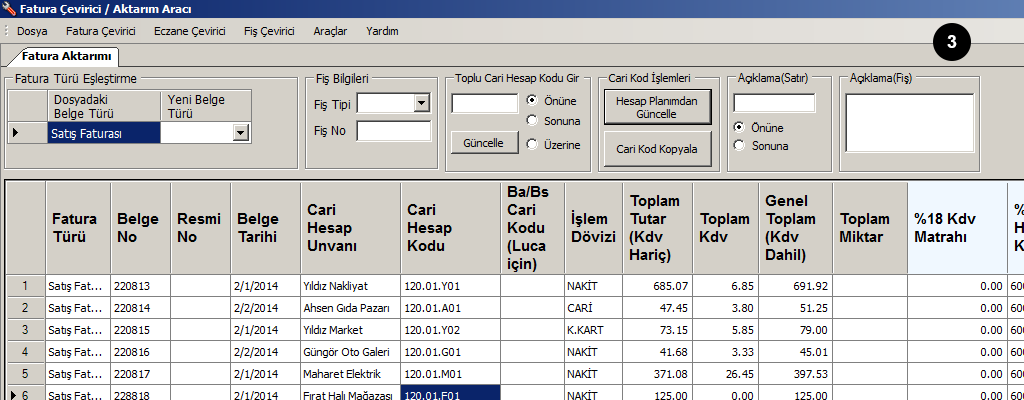
Task: Switch to the Fatura Aktarımı tab
Action: click(x=68, y=57)
